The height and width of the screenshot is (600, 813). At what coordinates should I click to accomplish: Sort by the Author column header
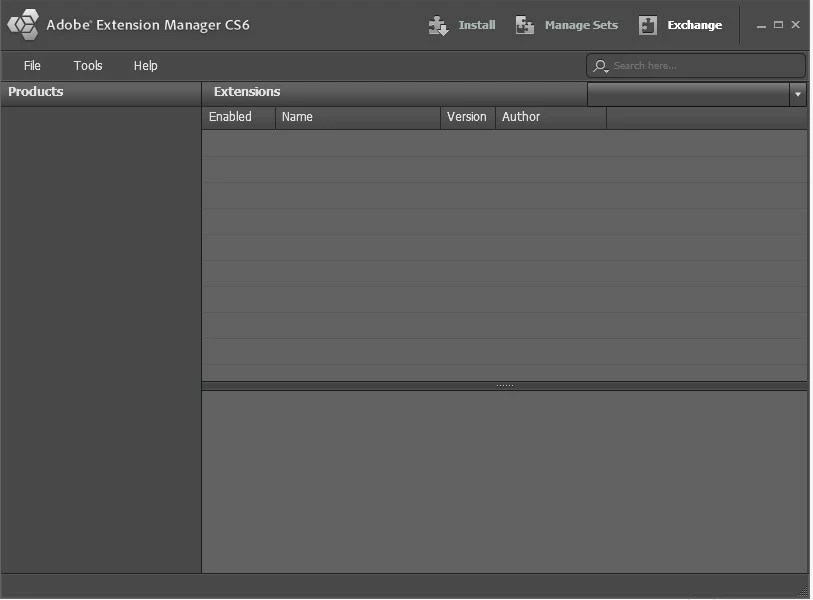pyautogui.click(x=551, y=117)
